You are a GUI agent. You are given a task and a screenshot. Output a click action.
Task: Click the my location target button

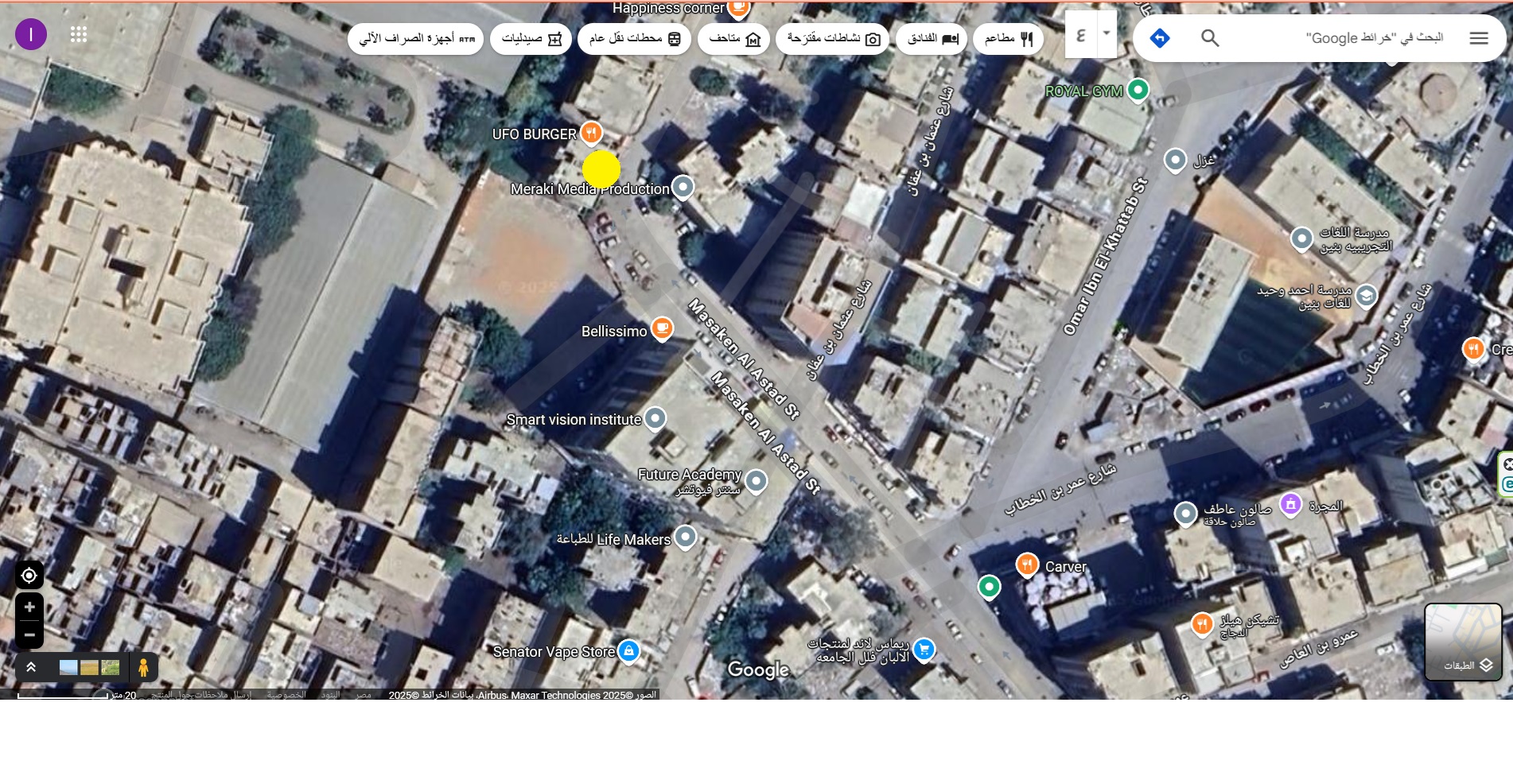(29, 575)
